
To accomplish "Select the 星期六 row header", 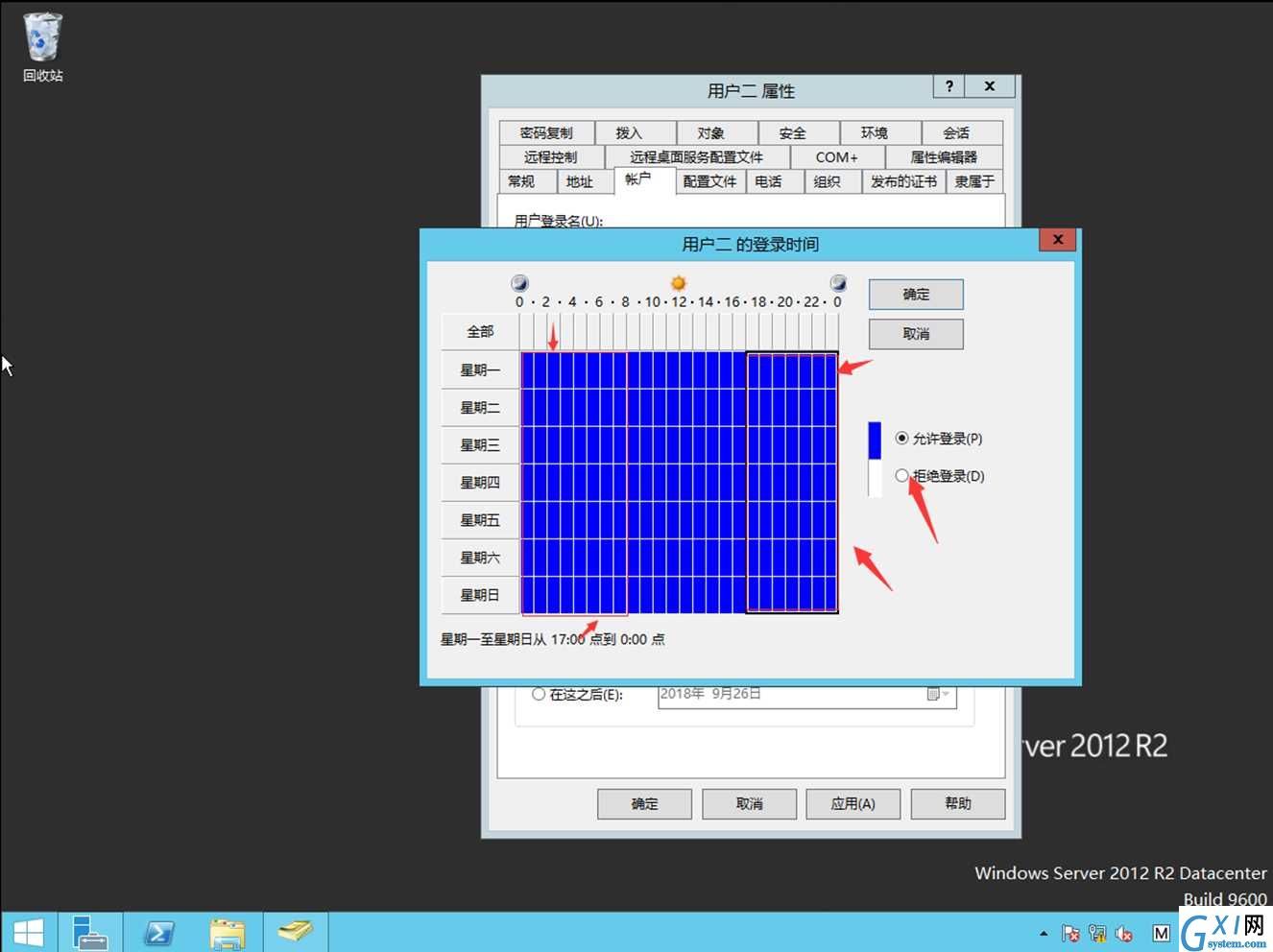I will (x=480, y=557).
